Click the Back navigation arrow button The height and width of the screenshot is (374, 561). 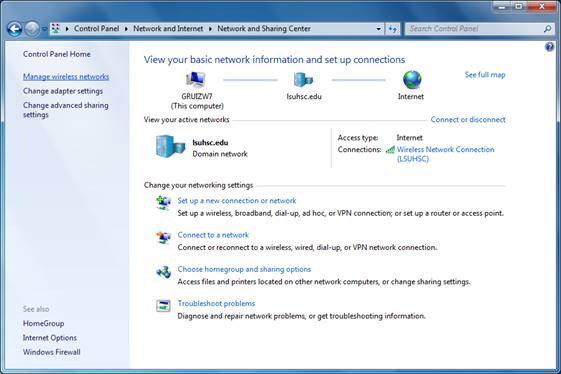15,29
